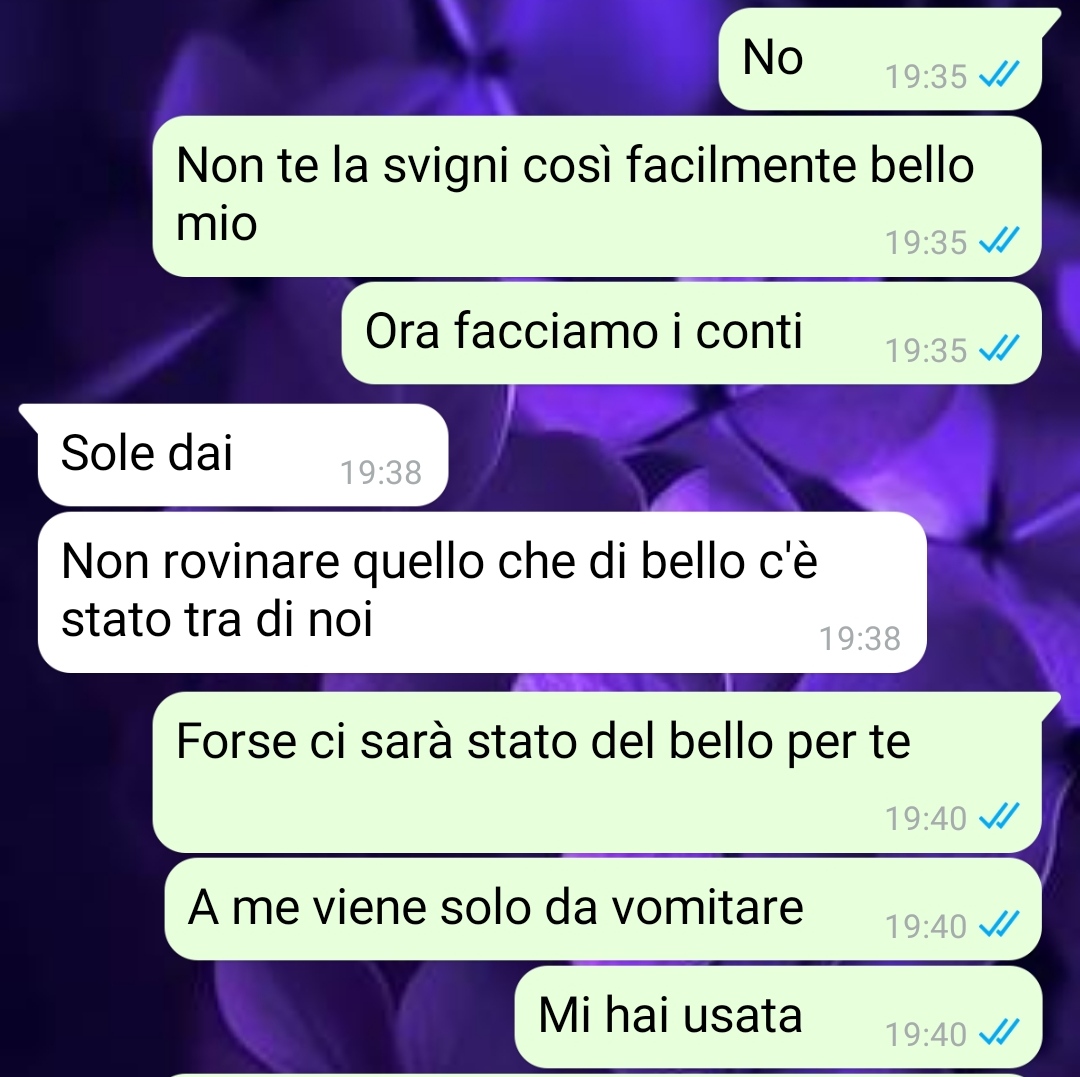Select "Forse ci sarà stato del bello per te" bubble

596,773
